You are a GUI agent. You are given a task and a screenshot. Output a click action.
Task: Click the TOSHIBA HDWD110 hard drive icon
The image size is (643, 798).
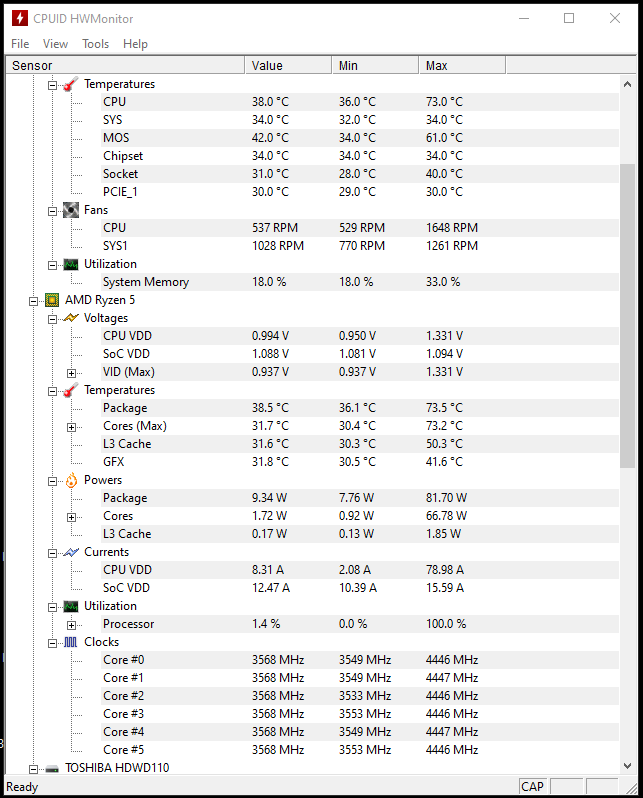coord(52,769)
